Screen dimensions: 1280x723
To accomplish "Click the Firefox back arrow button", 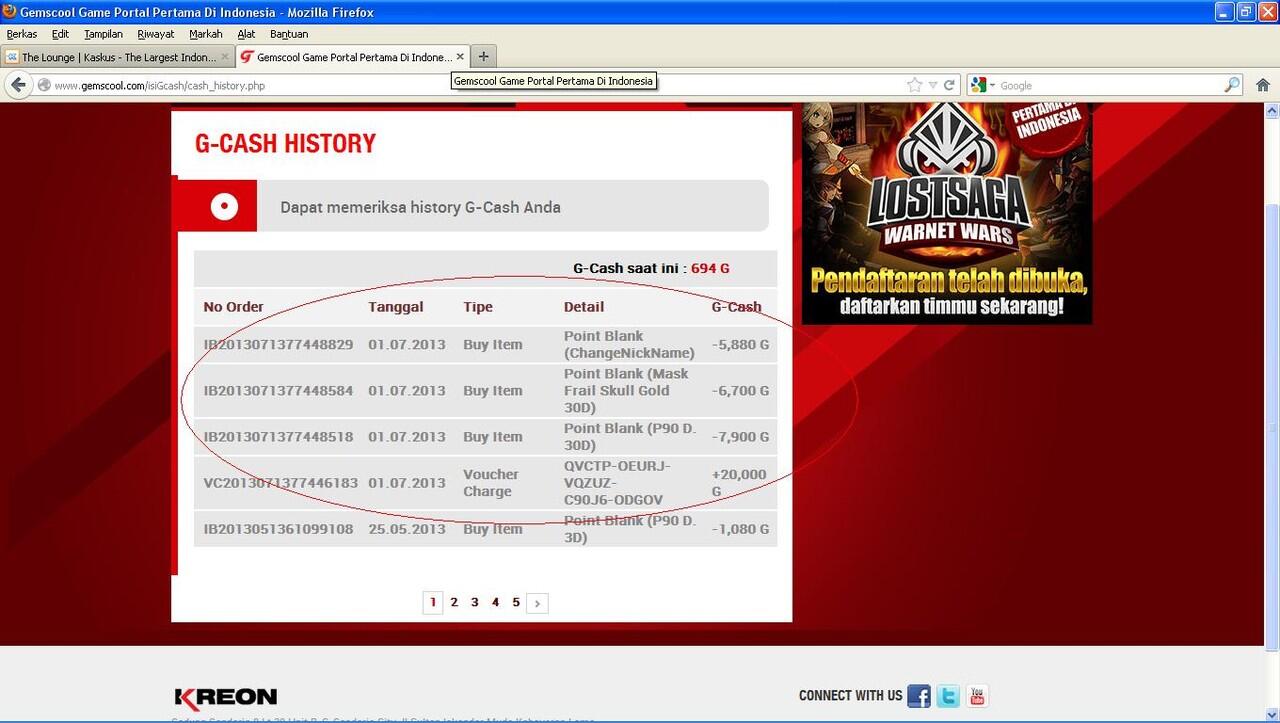I will click(x=17, y=85).
